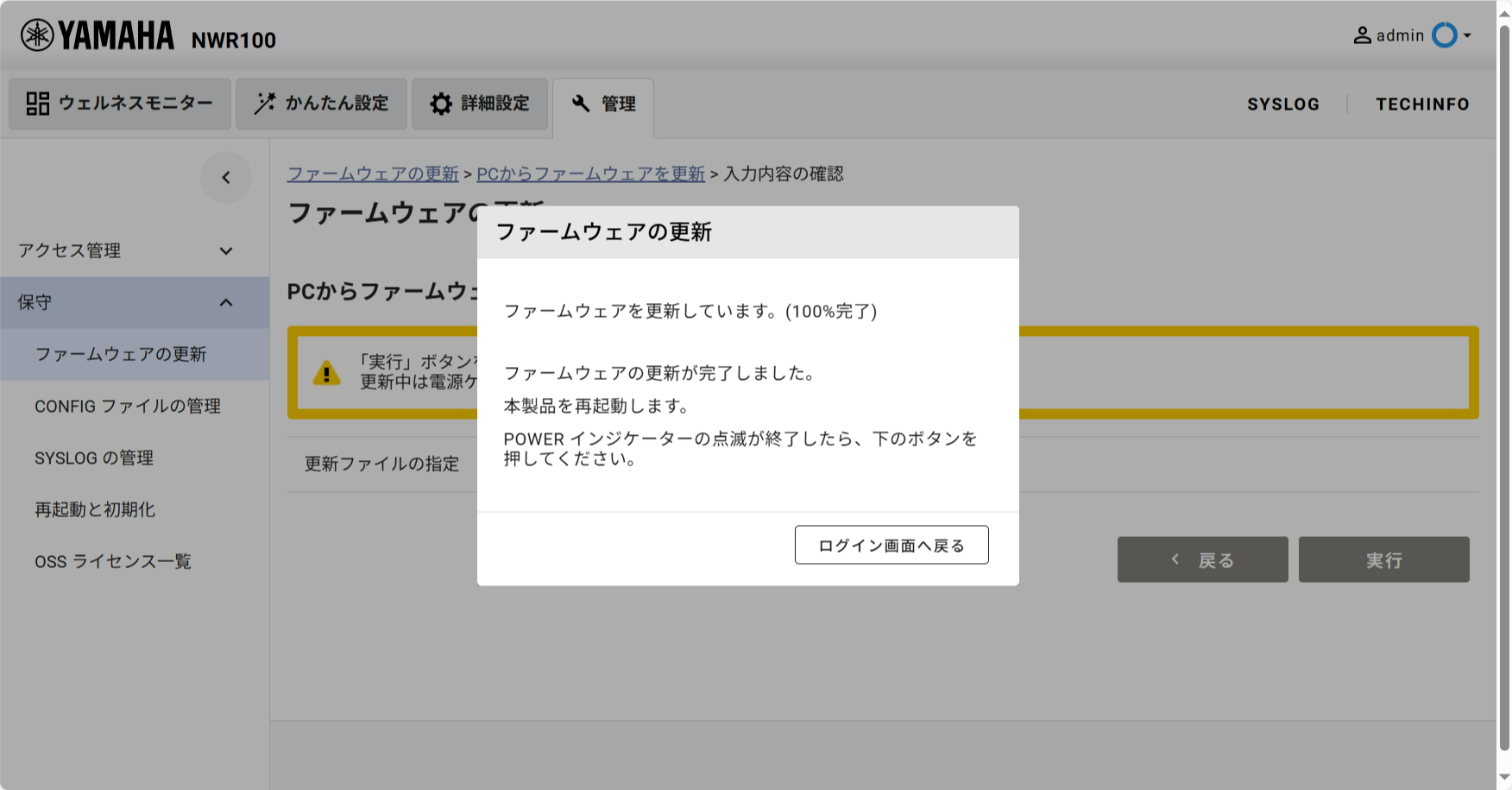Follow the PCからファームウェアを更新 breadcrumb link
This screenshot has height=790, width=1512.
(x=590, y=174)
